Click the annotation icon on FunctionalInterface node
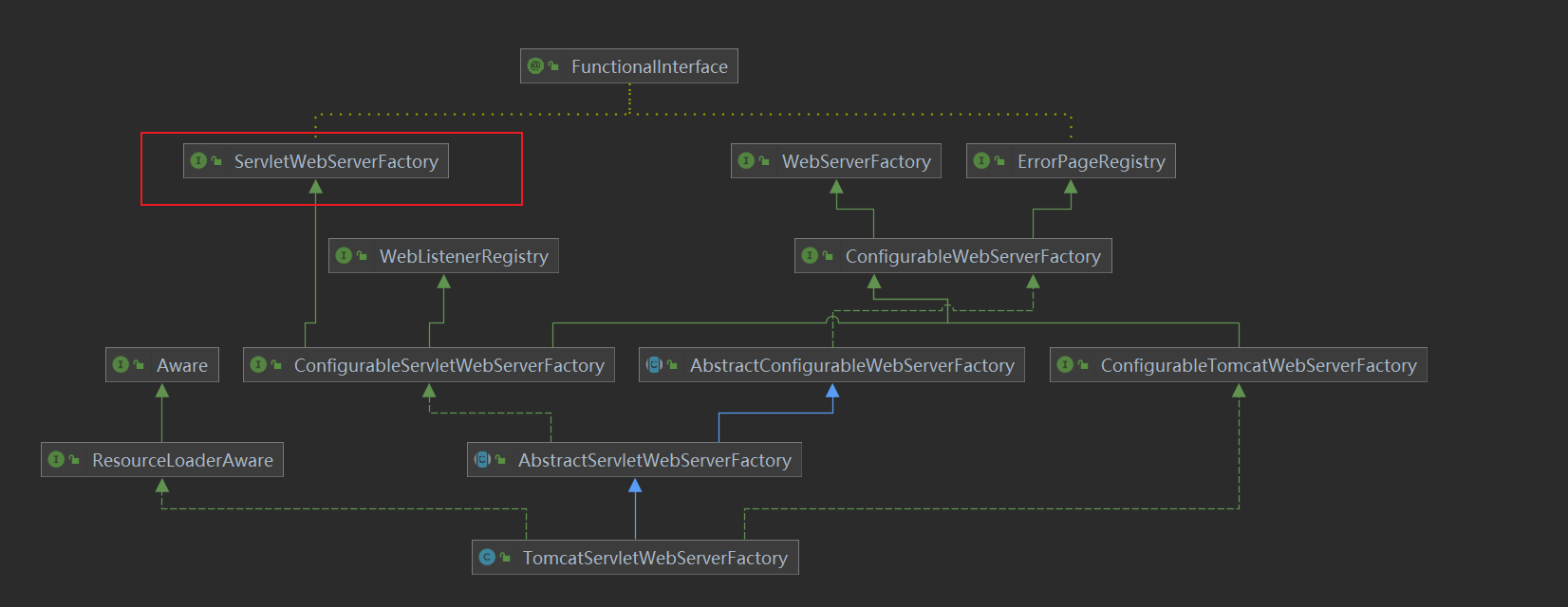The image size is (1568, 607). tap(535, 66)
